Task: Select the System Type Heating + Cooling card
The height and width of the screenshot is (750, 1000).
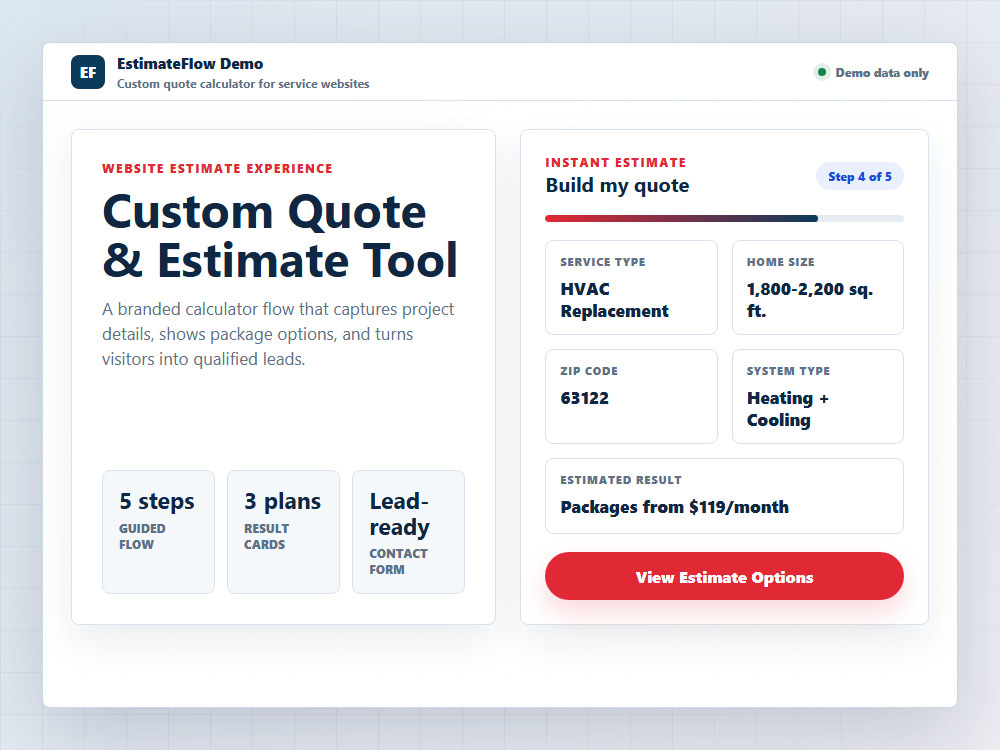Action: pyautogui.click(x=818, y=397)
